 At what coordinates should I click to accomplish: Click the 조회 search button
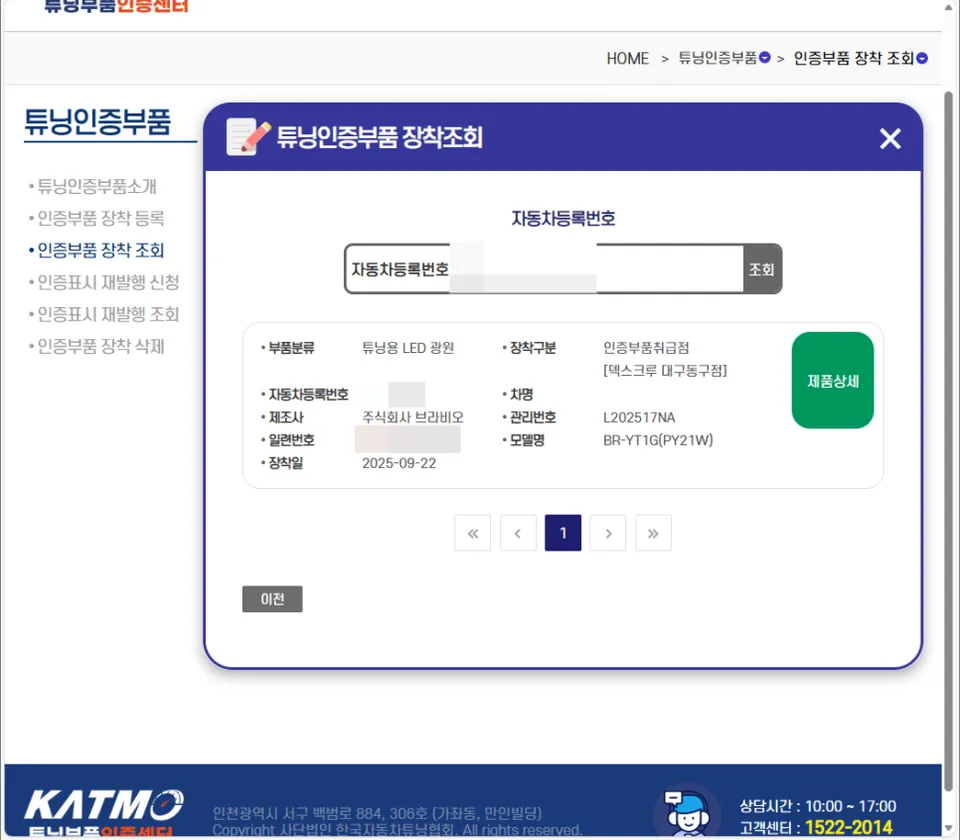[762, 269]
